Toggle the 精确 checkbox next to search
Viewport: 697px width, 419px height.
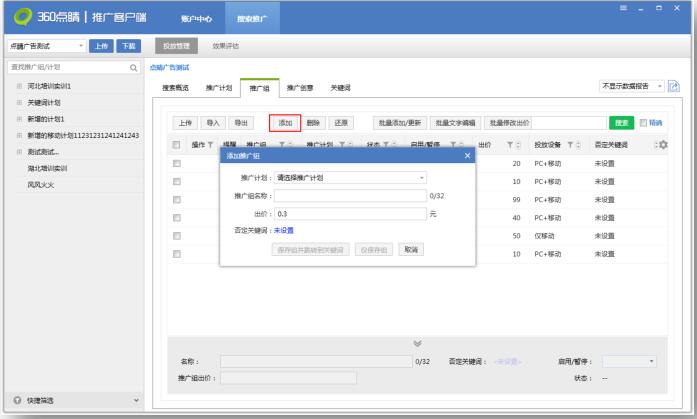point(643,123)
